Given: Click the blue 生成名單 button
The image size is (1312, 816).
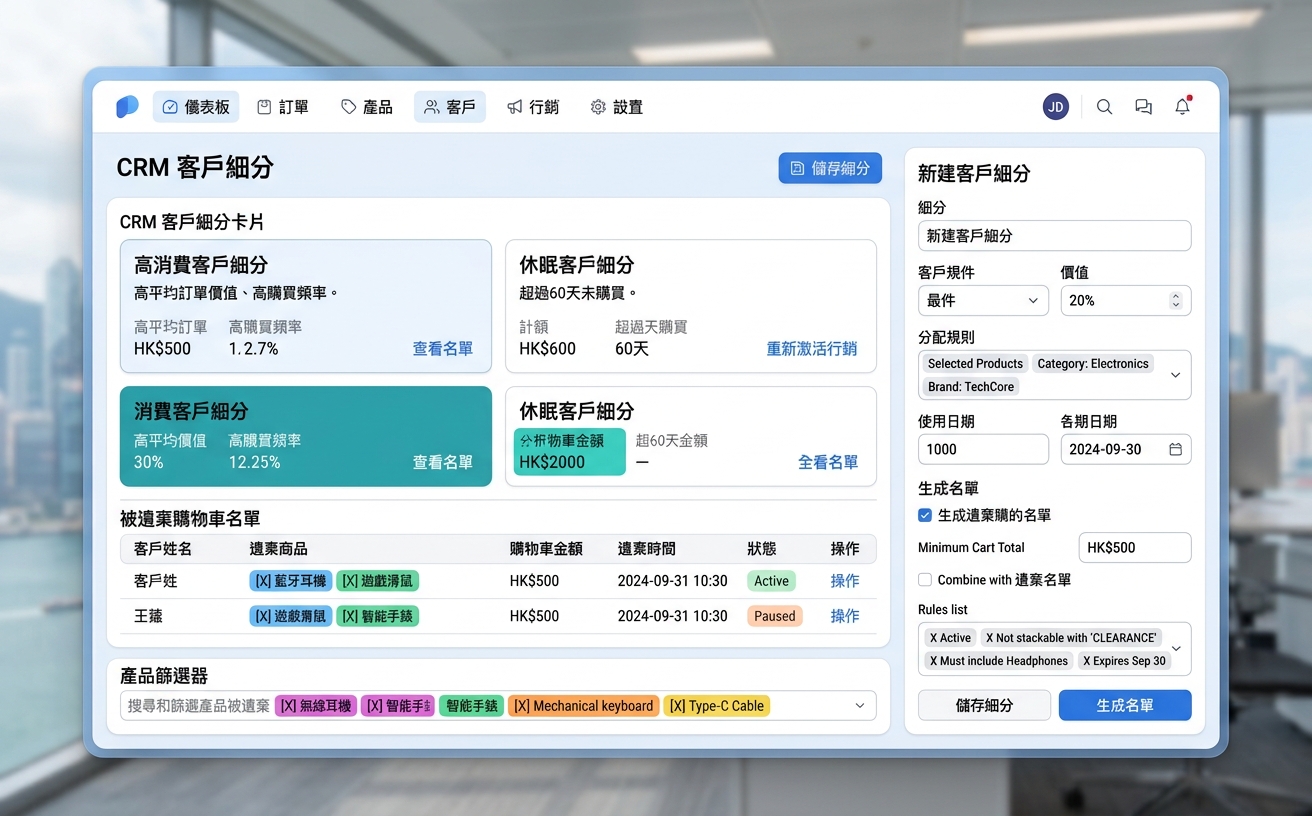Looking at the screenshot, I should pos(1125,705).
